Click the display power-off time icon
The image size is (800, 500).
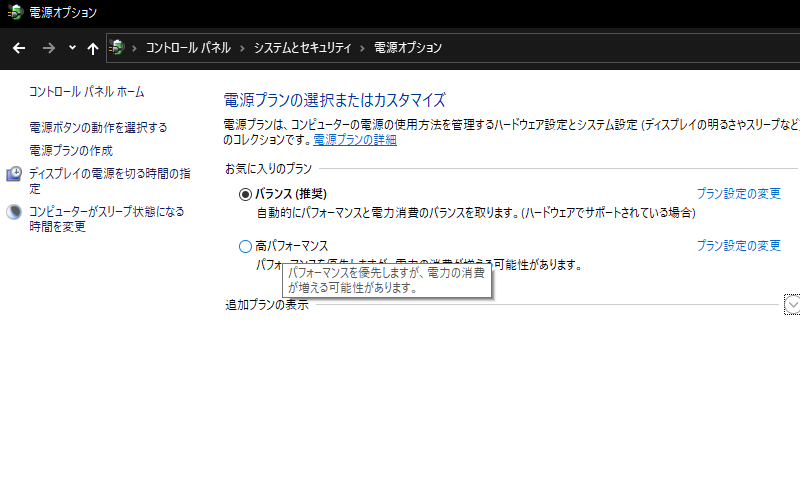coord(14,174)
